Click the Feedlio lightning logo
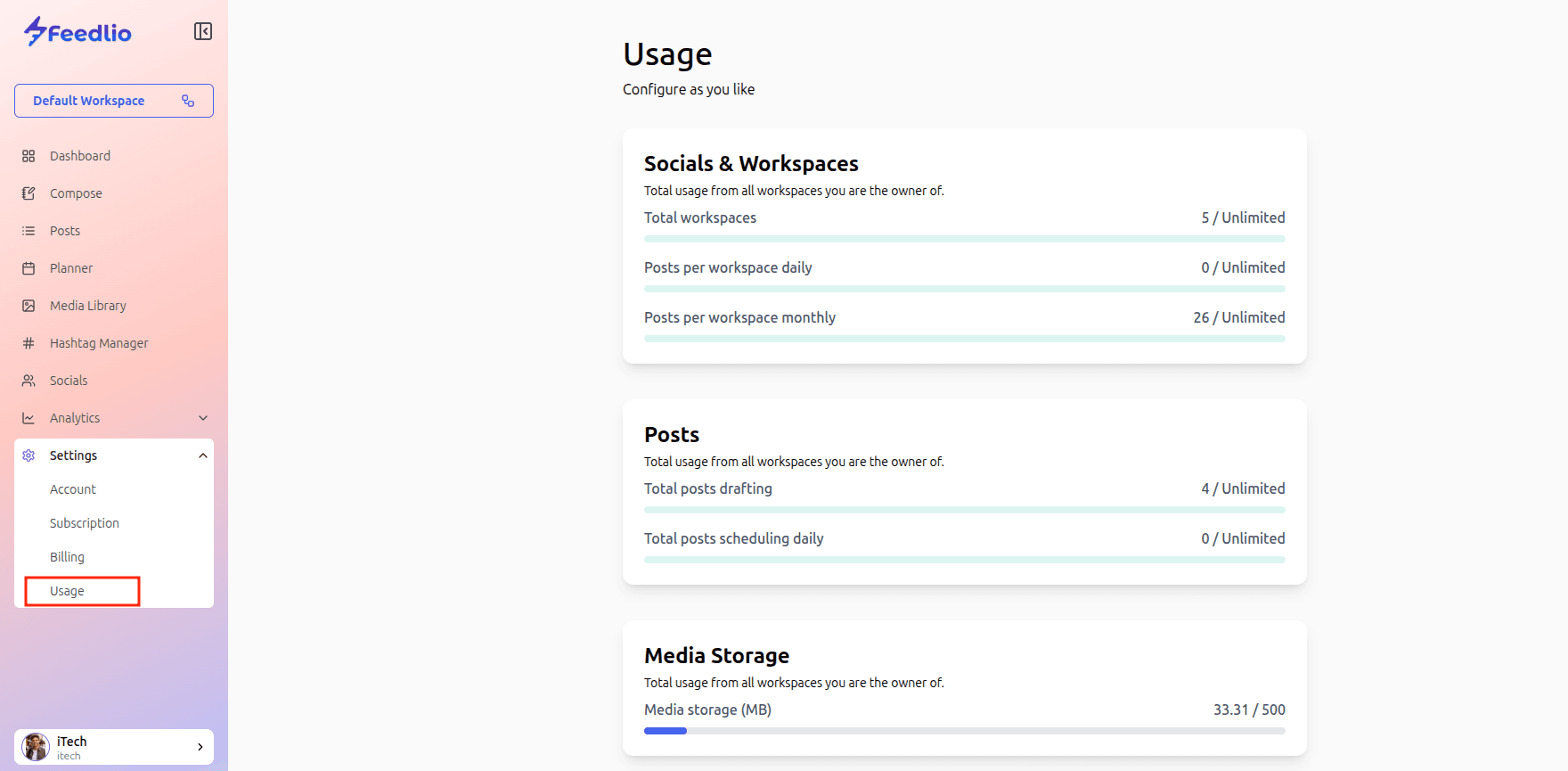Screen dimensions: 1568x771 coord(36,31)
